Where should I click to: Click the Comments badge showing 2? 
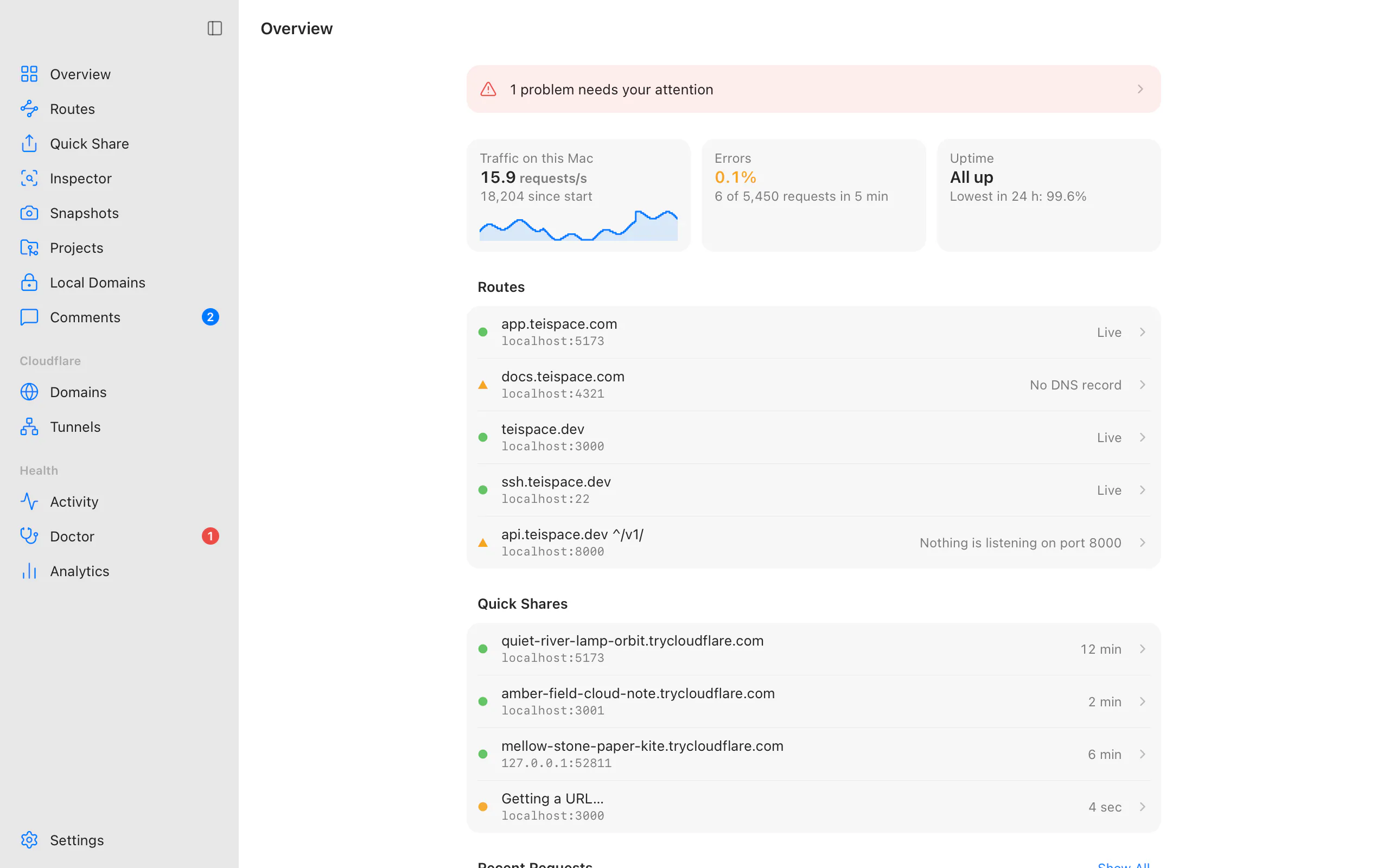(210, 317)
